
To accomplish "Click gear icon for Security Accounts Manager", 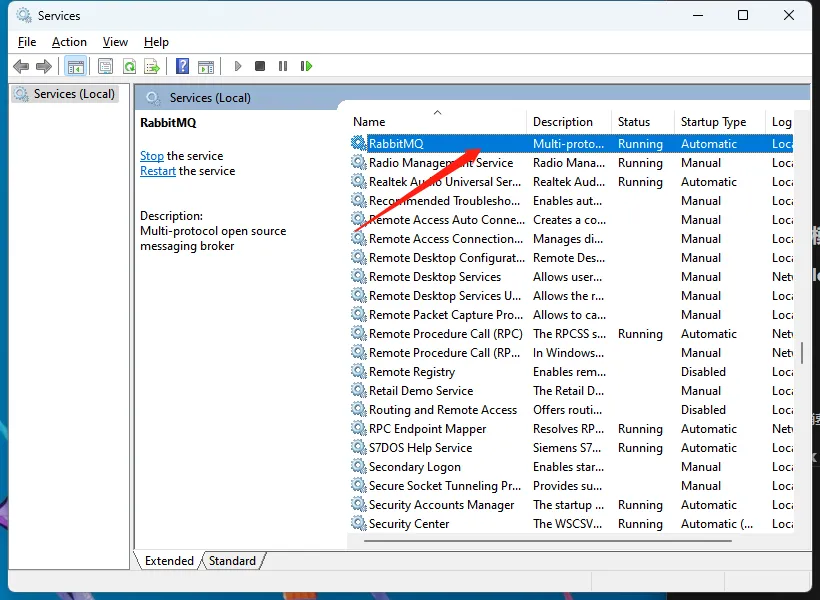I will coord(358,504).
